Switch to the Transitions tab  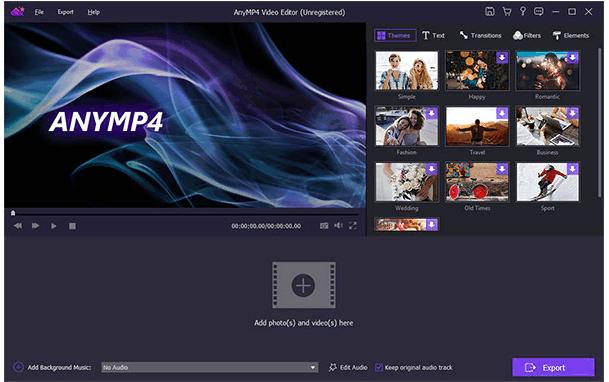pyautogui.click(x=480, y=35)
